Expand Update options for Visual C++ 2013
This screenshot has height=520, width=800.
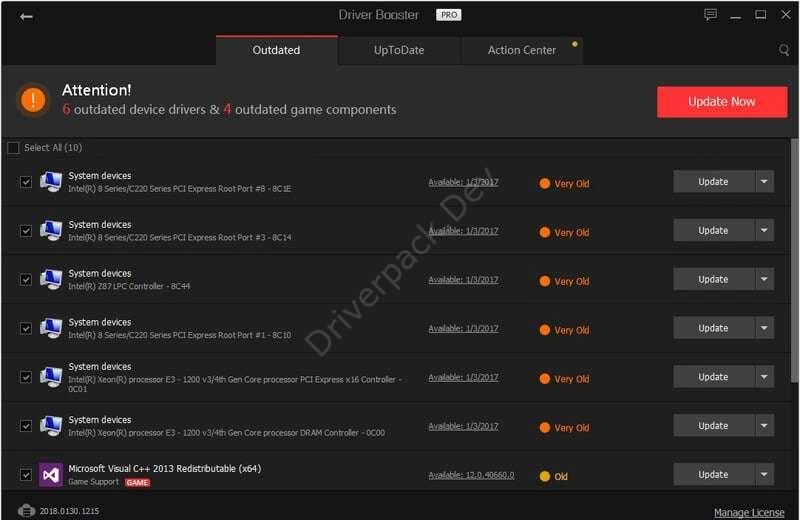click(x=764, y=475)
